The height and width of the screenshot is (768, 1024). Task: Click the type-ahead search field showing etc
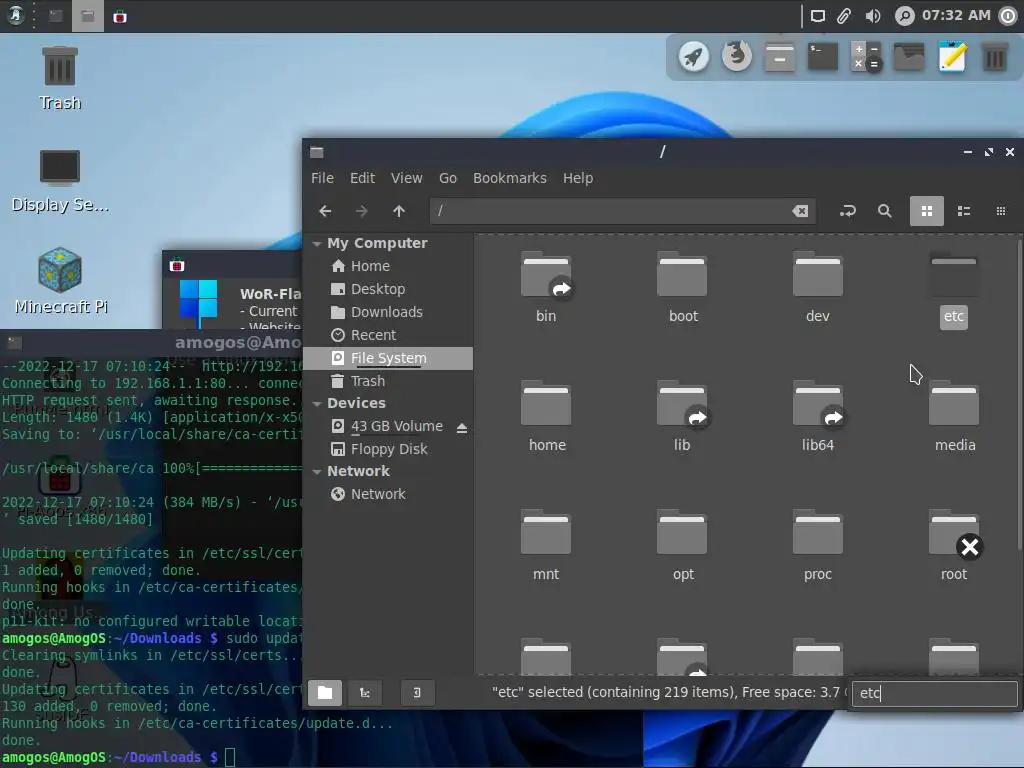click(x=935, y=694)
